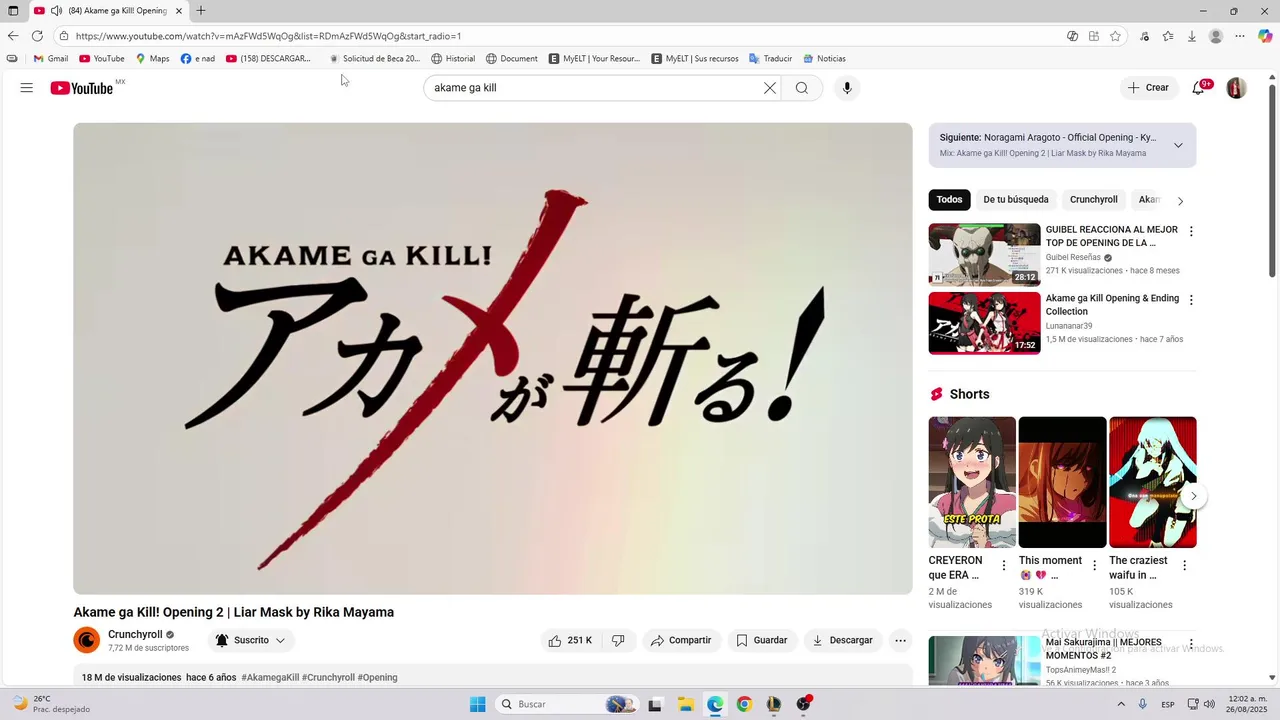Open Windows Start menu
Screen dimensions: 1280x720
(x=478, y=704)
